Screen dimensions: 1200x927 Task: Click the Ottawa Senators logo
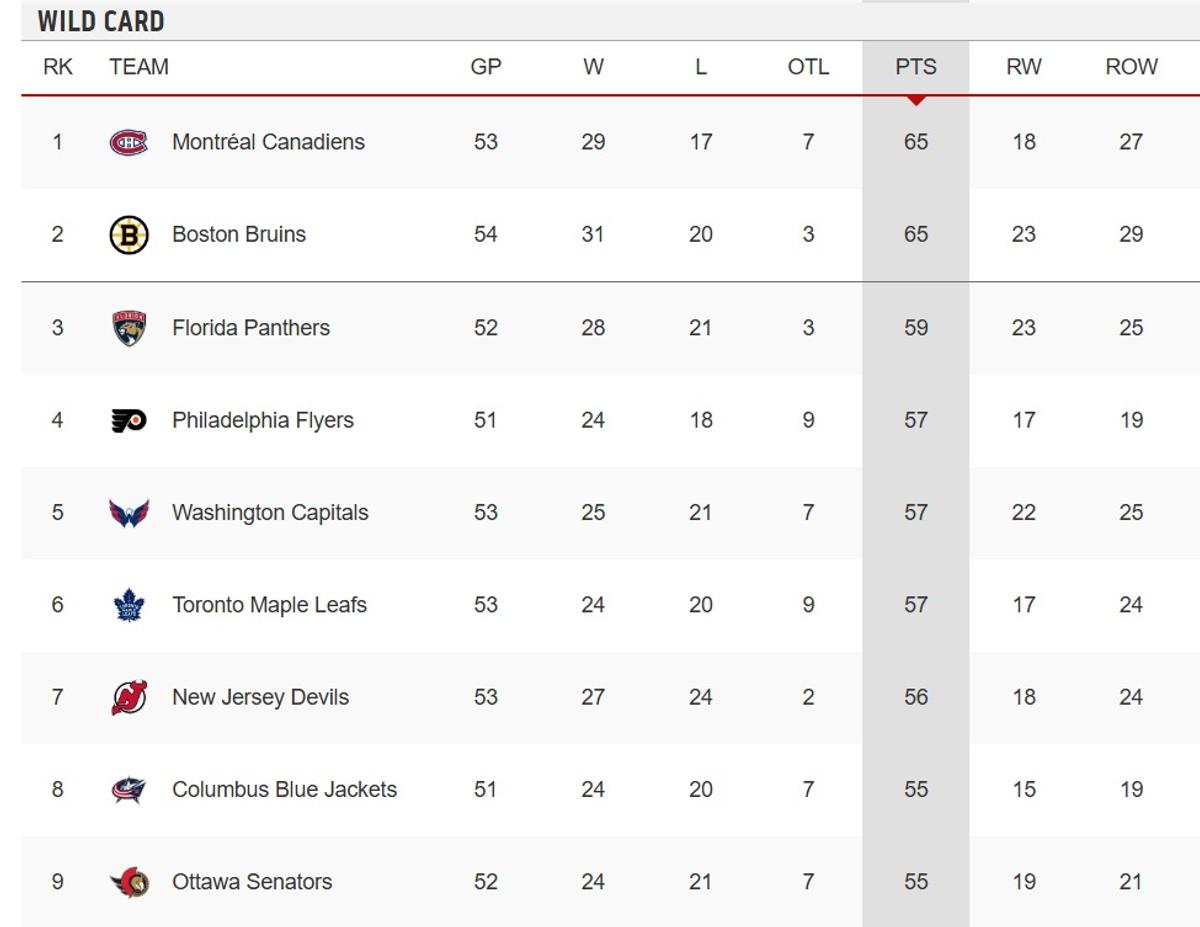pos(128,881)
